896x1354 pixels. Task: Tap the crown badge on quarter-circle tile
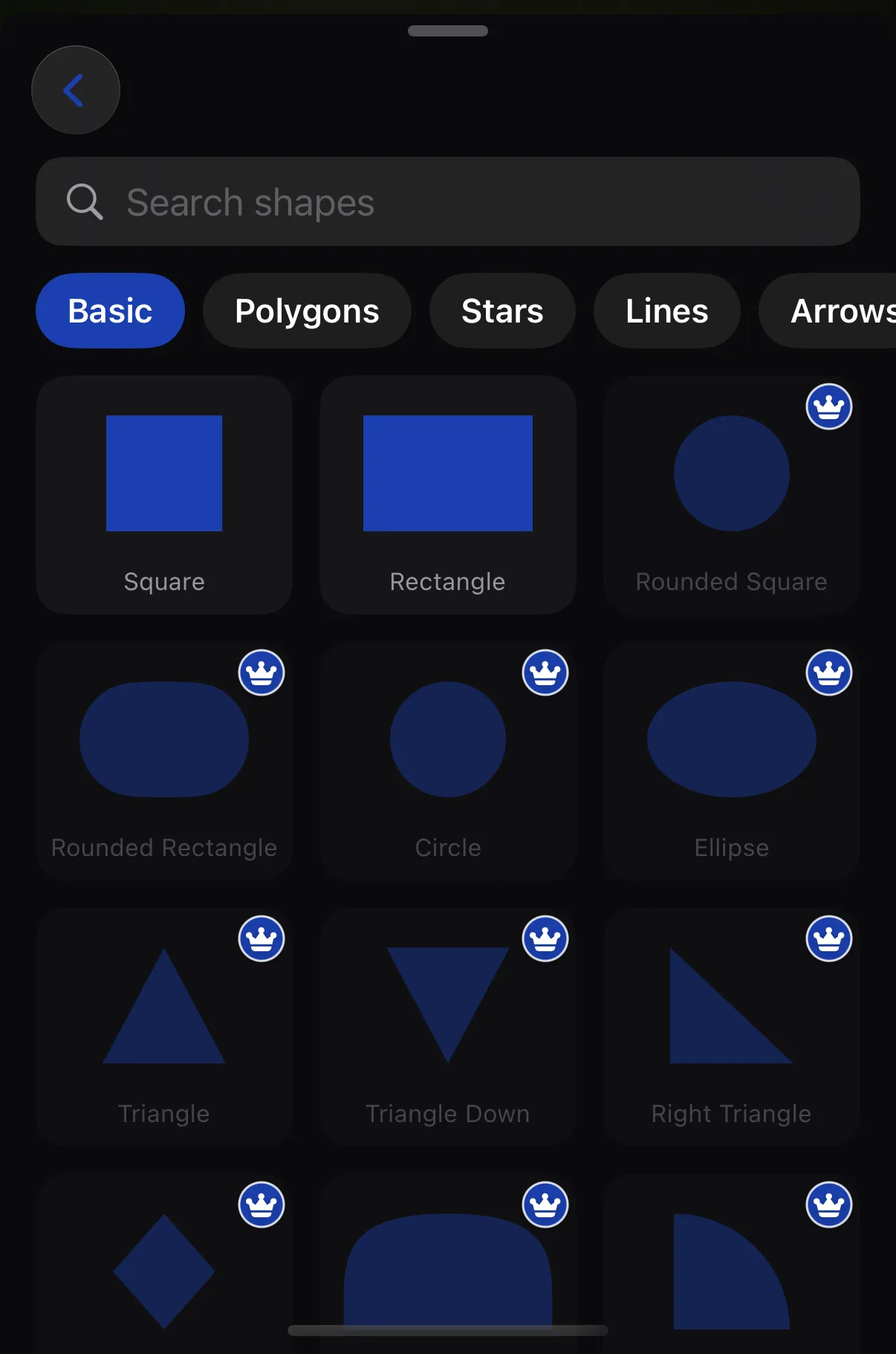829,1205
